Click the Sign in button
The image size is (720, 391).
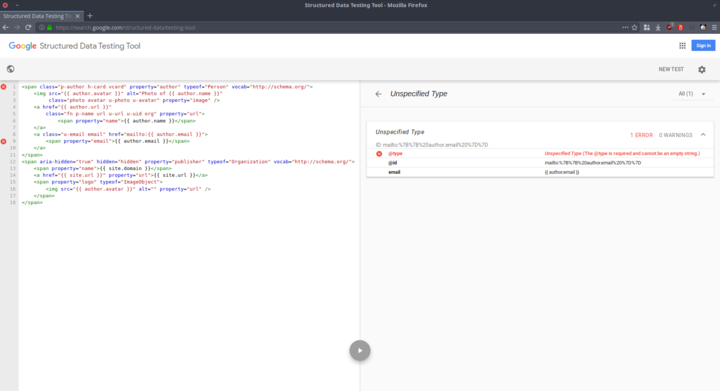(x=703, y=46)
